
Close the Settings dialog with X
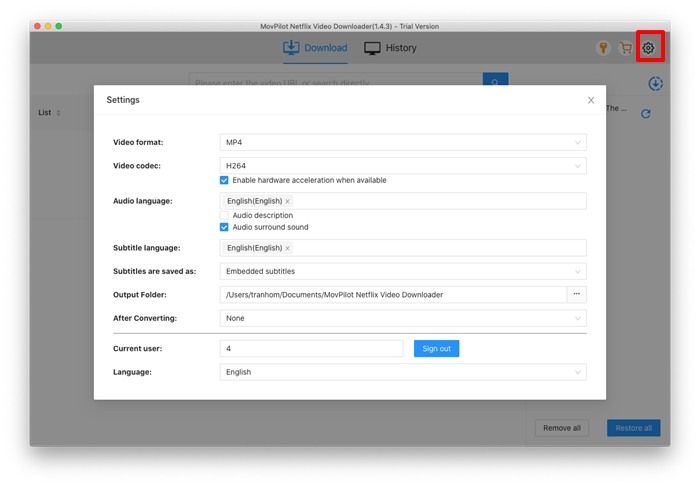591,100
